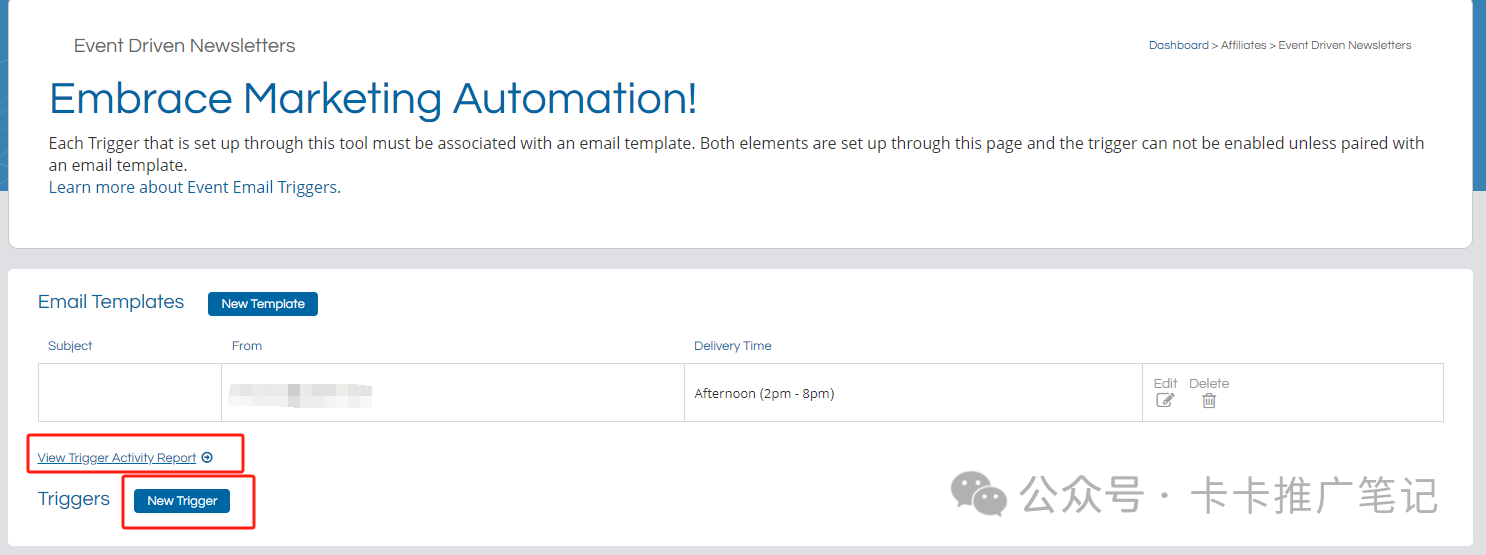
Task: Open Affiliates from the breadcrumb trail
Action: pos(1243,45)
